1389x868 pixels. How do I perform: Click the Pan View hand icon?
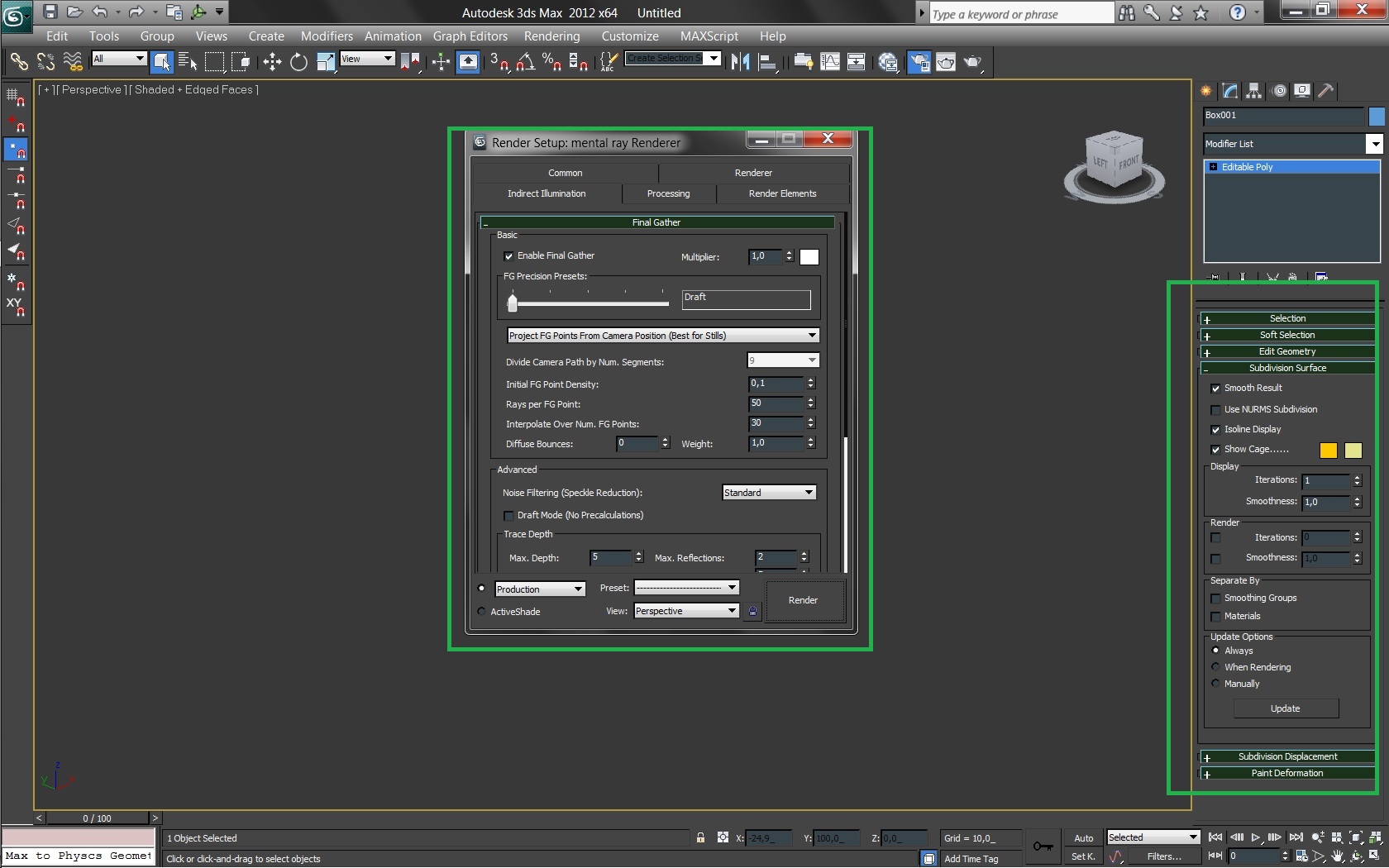point(1338,856)
